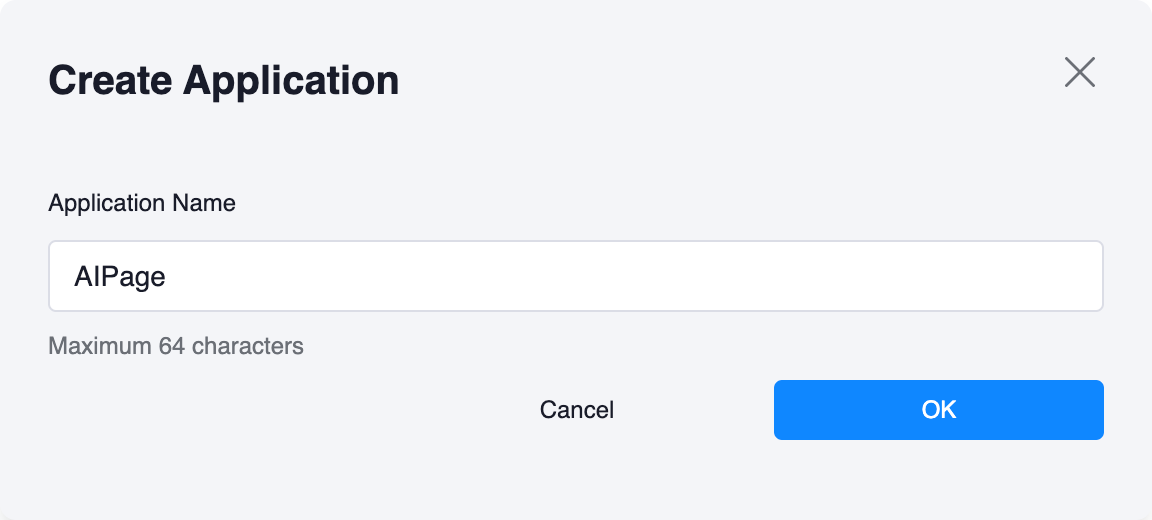Close the Create Application dialog with X
Viewport: 1152px width, 520px height.
(x=1080, y=72)
